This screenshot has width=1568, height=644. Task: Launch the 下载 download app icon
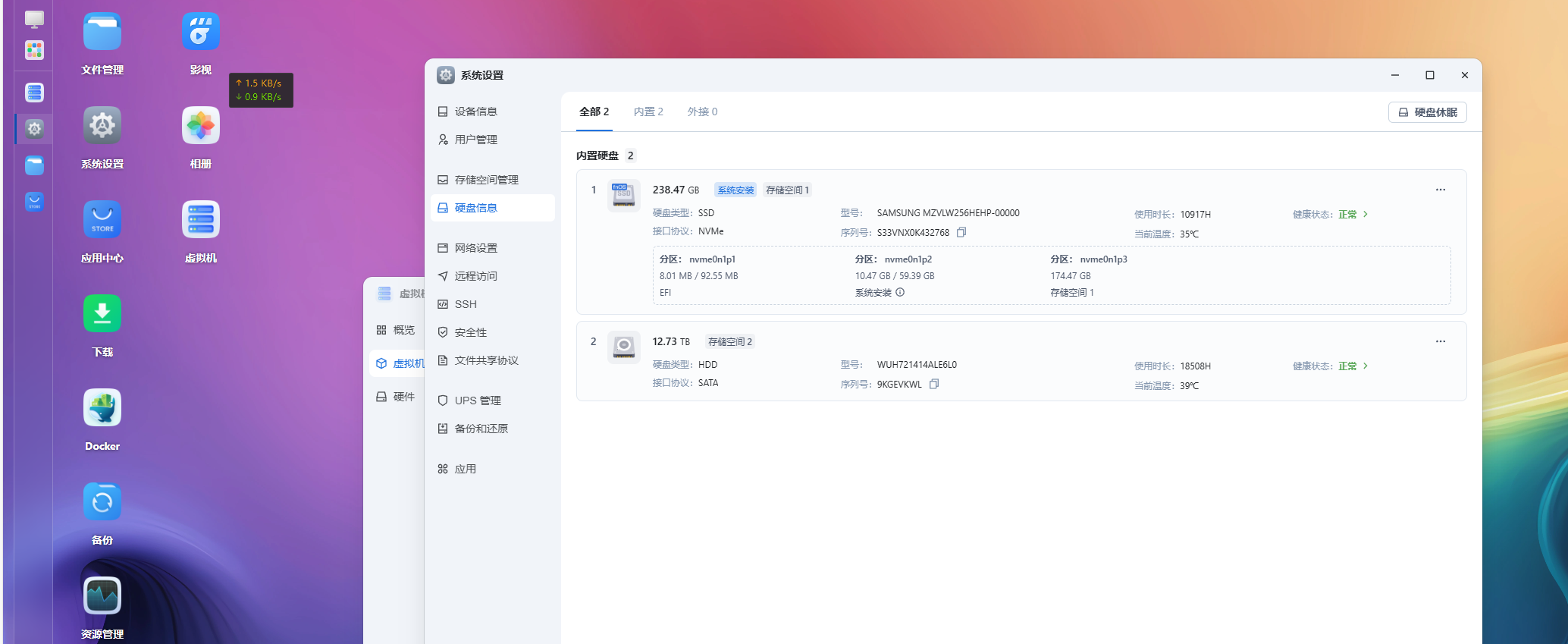tap(102, 314)
